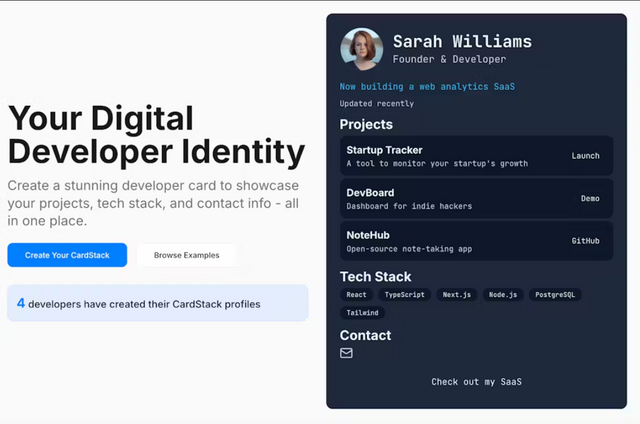Click the Create Your CardStack button
The width and height of the screenshot is (640, 424).
pos(67,255)
